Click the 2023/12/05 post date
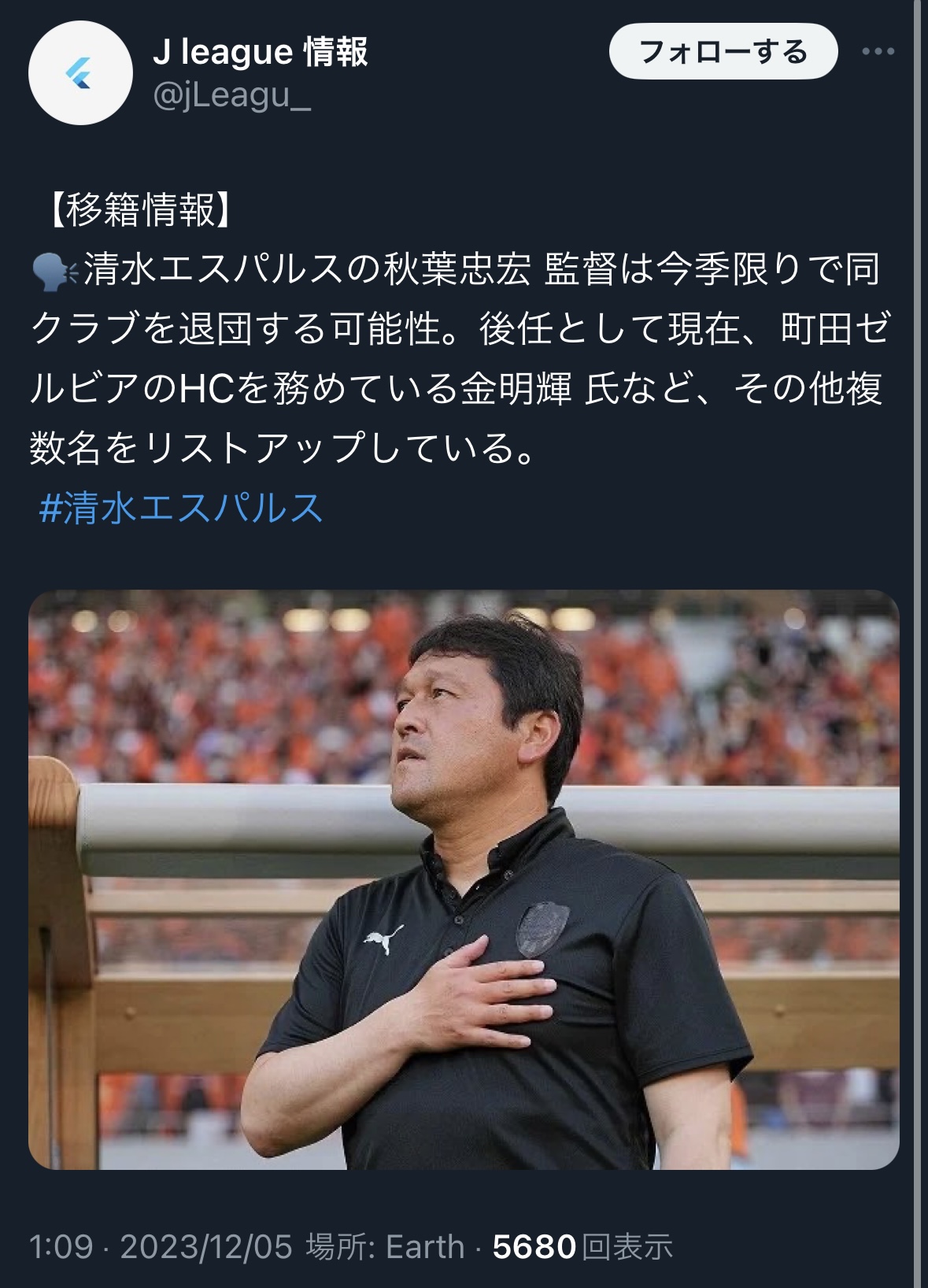The height and width of the screenshot is (1288, 928). 206,1247
